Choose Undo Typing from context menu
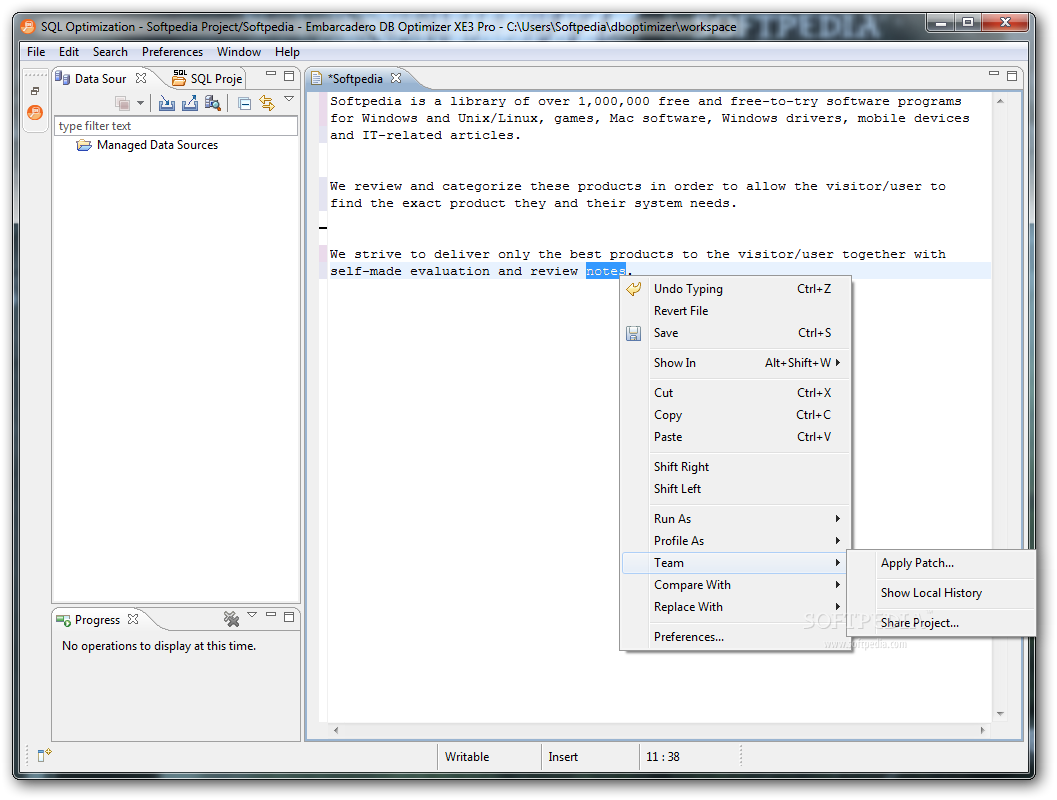 736,289
